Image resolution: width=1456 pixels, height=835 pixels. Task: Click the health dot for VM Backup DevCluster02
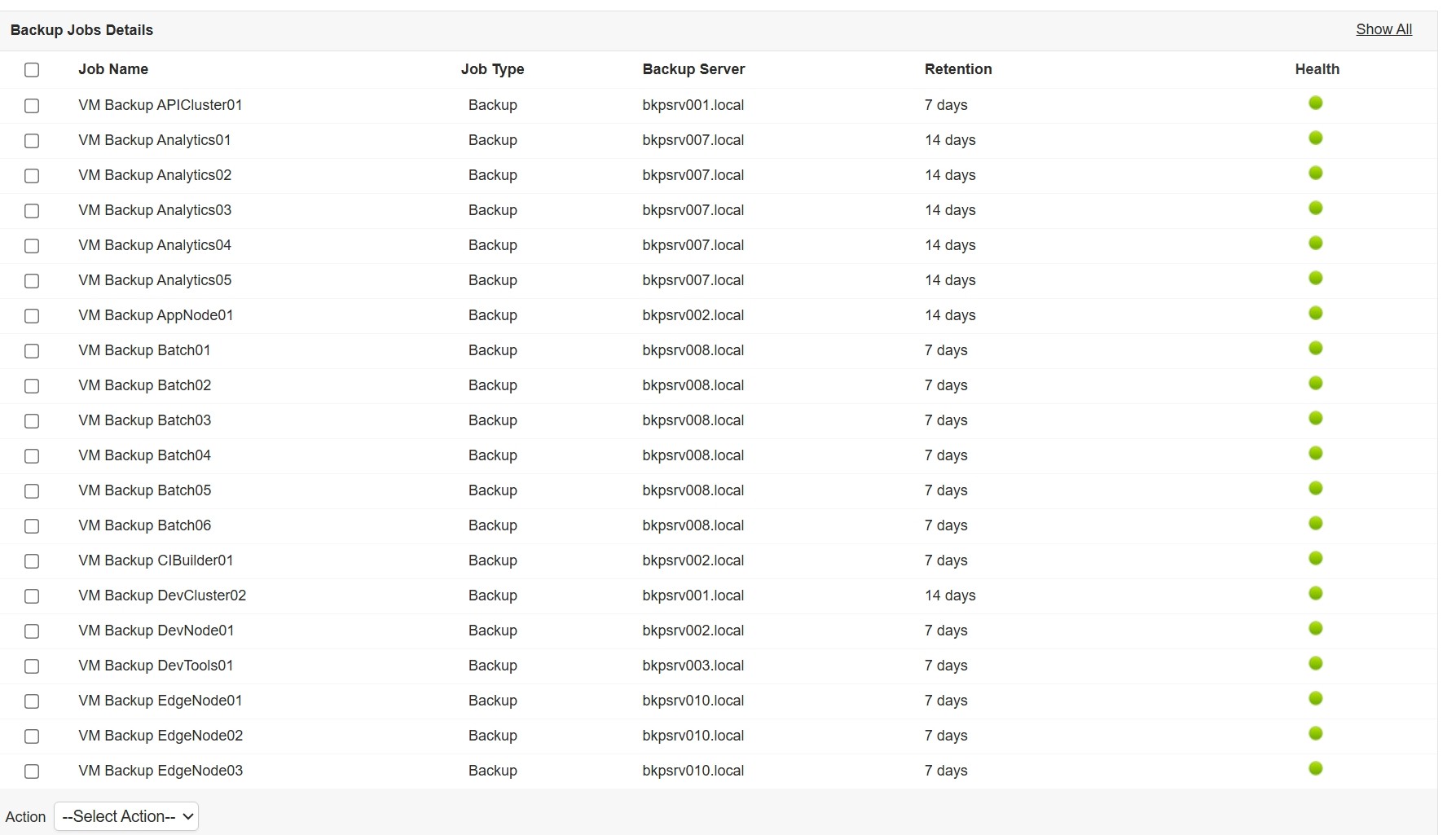(1316, 593)
